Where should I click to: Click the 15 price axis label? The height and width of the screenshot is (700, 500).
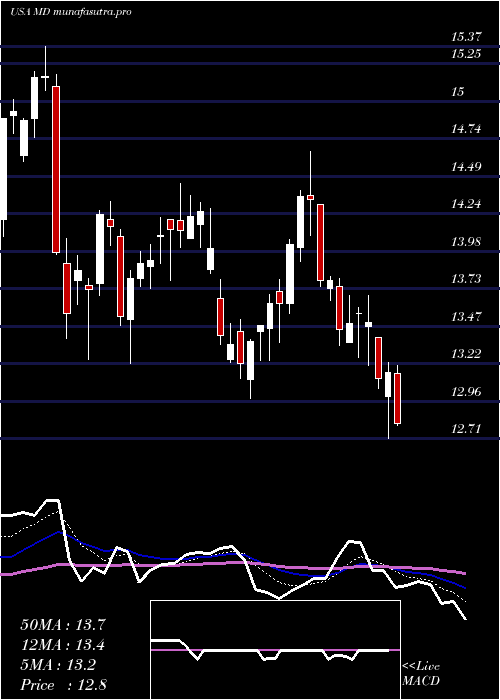tap(458, 92)
